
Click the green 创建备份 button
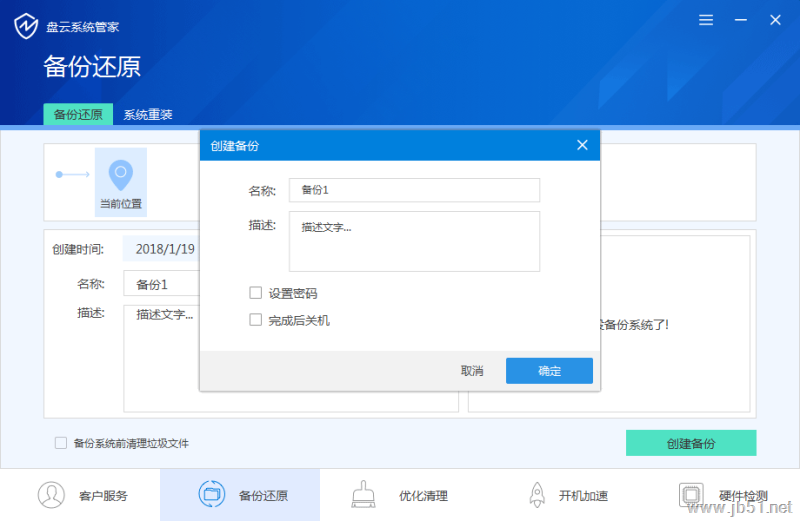tap(691, 443)
